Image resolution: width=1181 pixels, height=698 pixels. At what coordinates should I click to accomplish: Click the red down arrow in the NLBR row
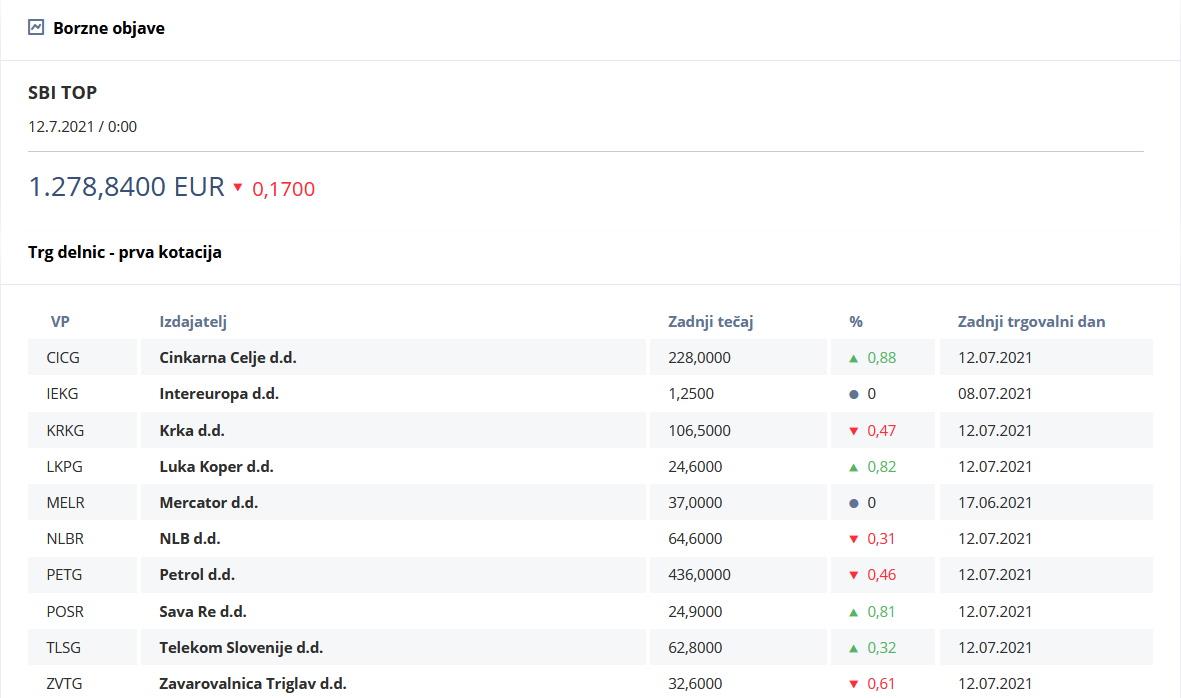tap(853, 539)
